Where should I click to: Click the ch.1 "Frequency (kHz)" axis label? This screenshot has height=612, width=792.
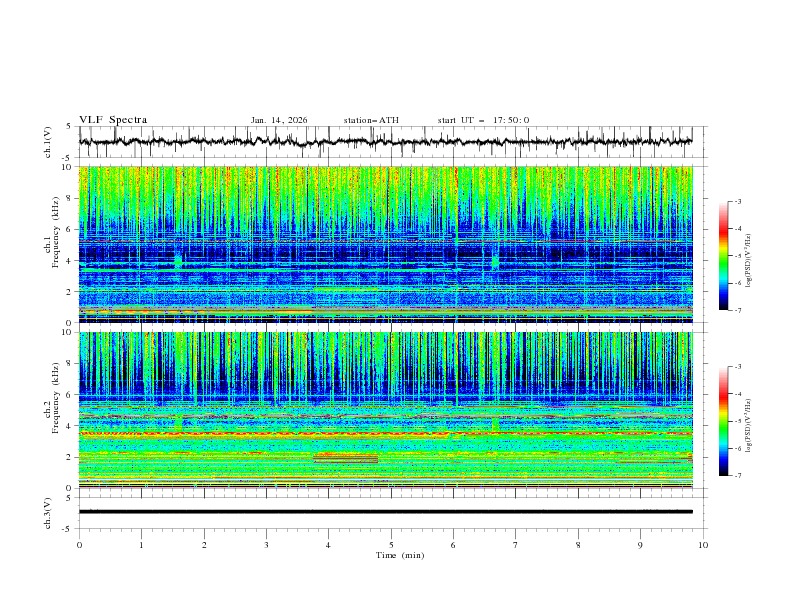(55, 233)
